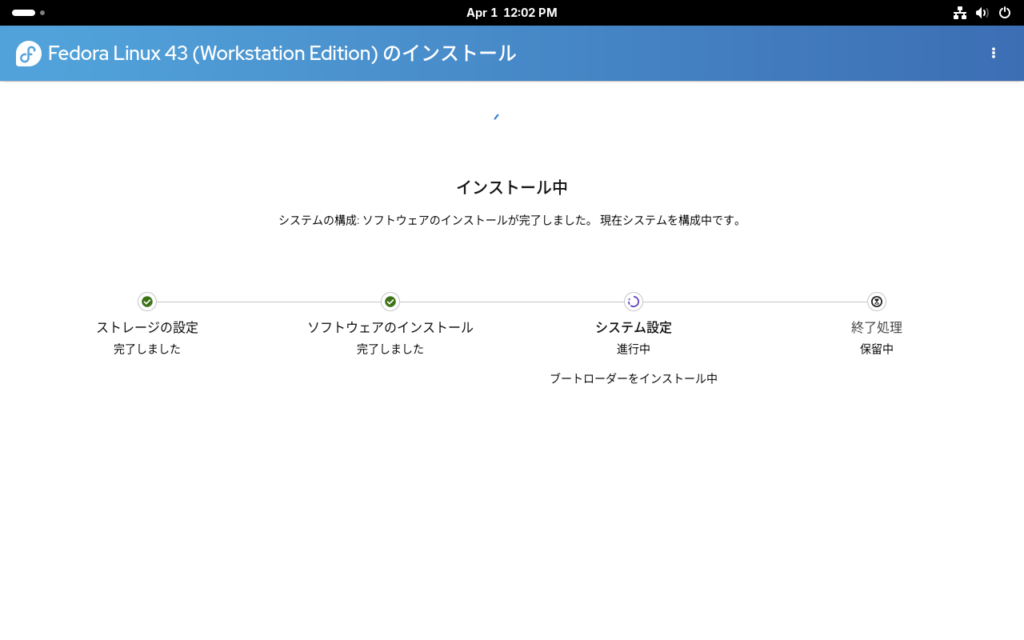Screen dimensions: 1024x640
Task: Click the 保留中 status text
Action: (876, 349)
